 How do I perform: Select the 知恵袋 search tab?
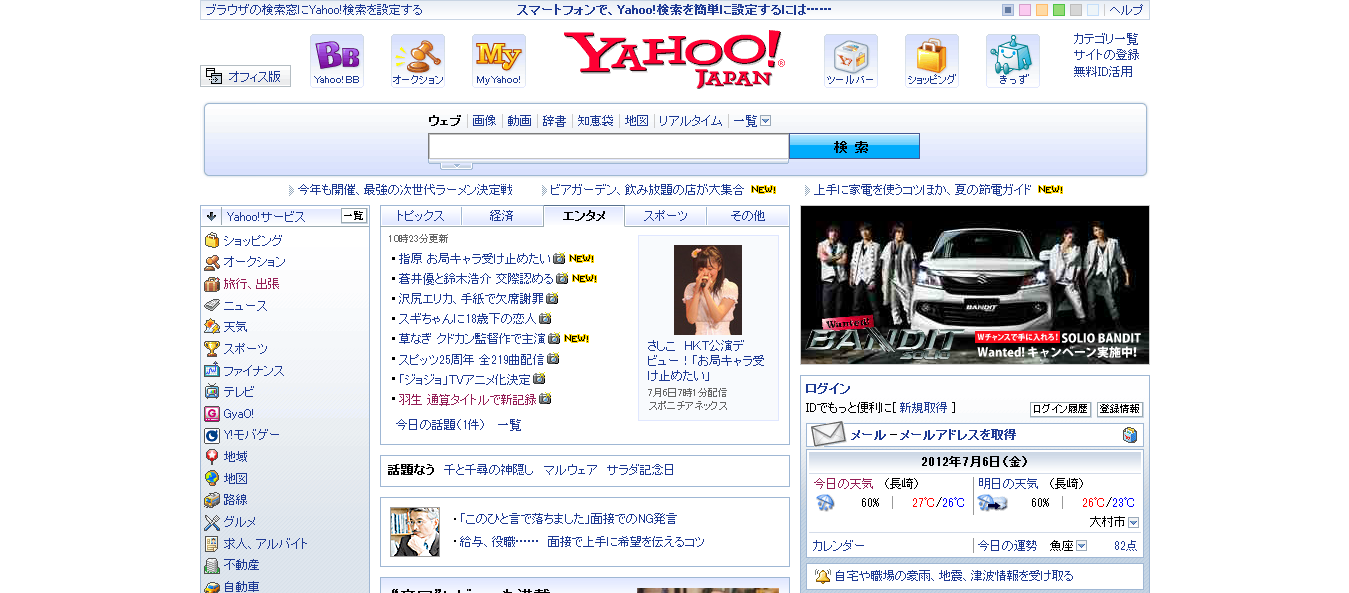tap(595, 121)
